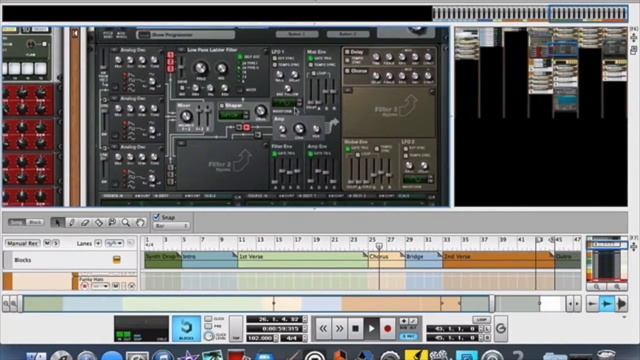Click the Blocks track icon

(x=116, y=260)
